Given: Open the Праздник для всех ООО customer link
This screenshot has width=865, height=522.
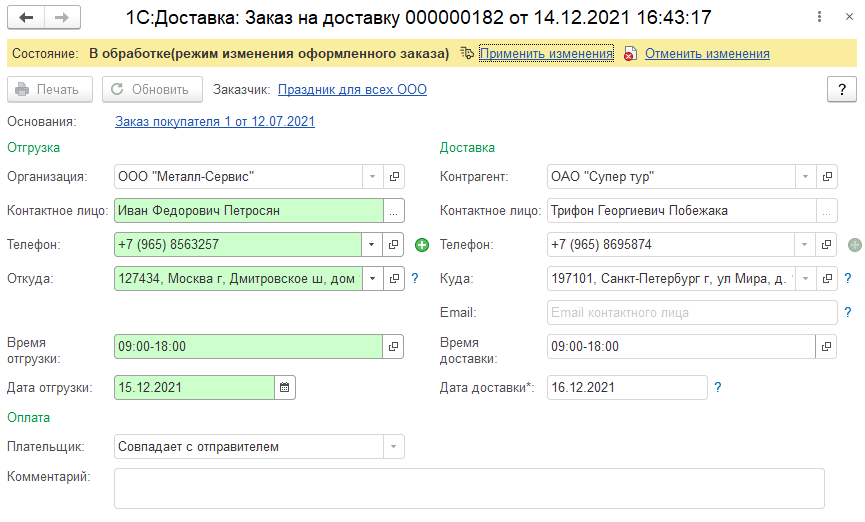Looking at the screenshot, I should point(352,89).
